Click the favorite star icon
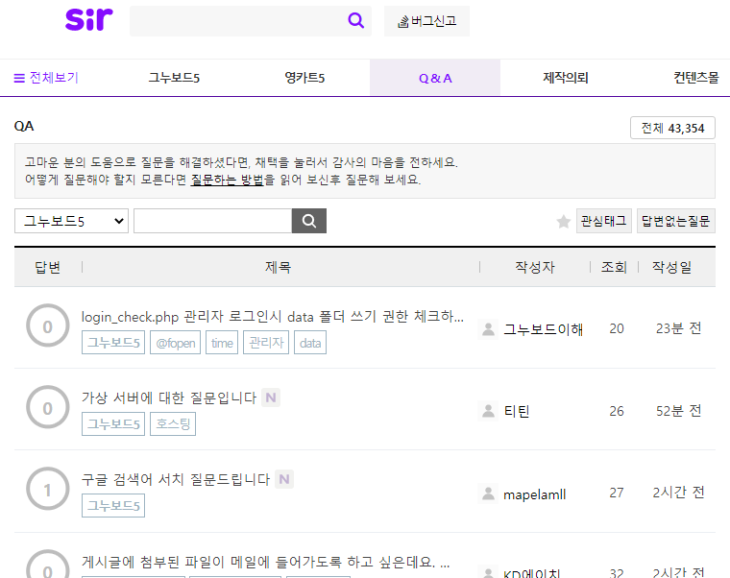Viewport: 730px width, 578px height. [x=563, y=221]
